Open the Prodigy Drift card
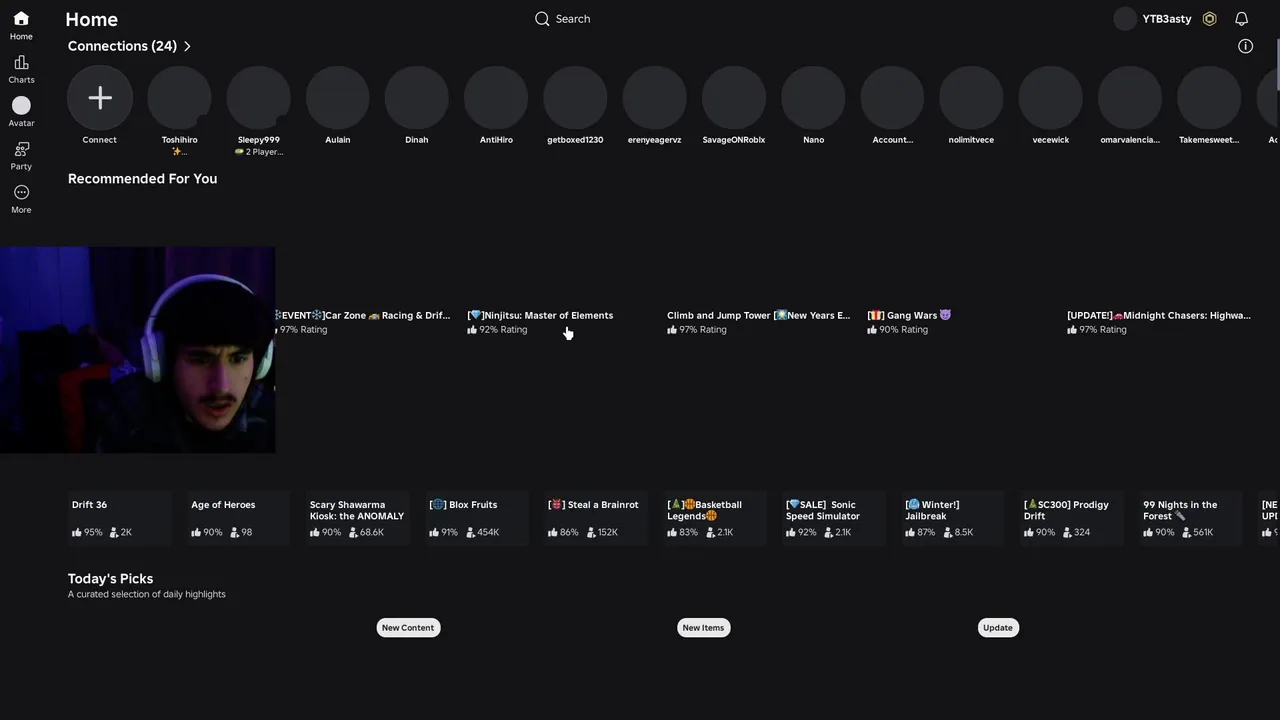1280x720 pixels. pos(1072,518)
